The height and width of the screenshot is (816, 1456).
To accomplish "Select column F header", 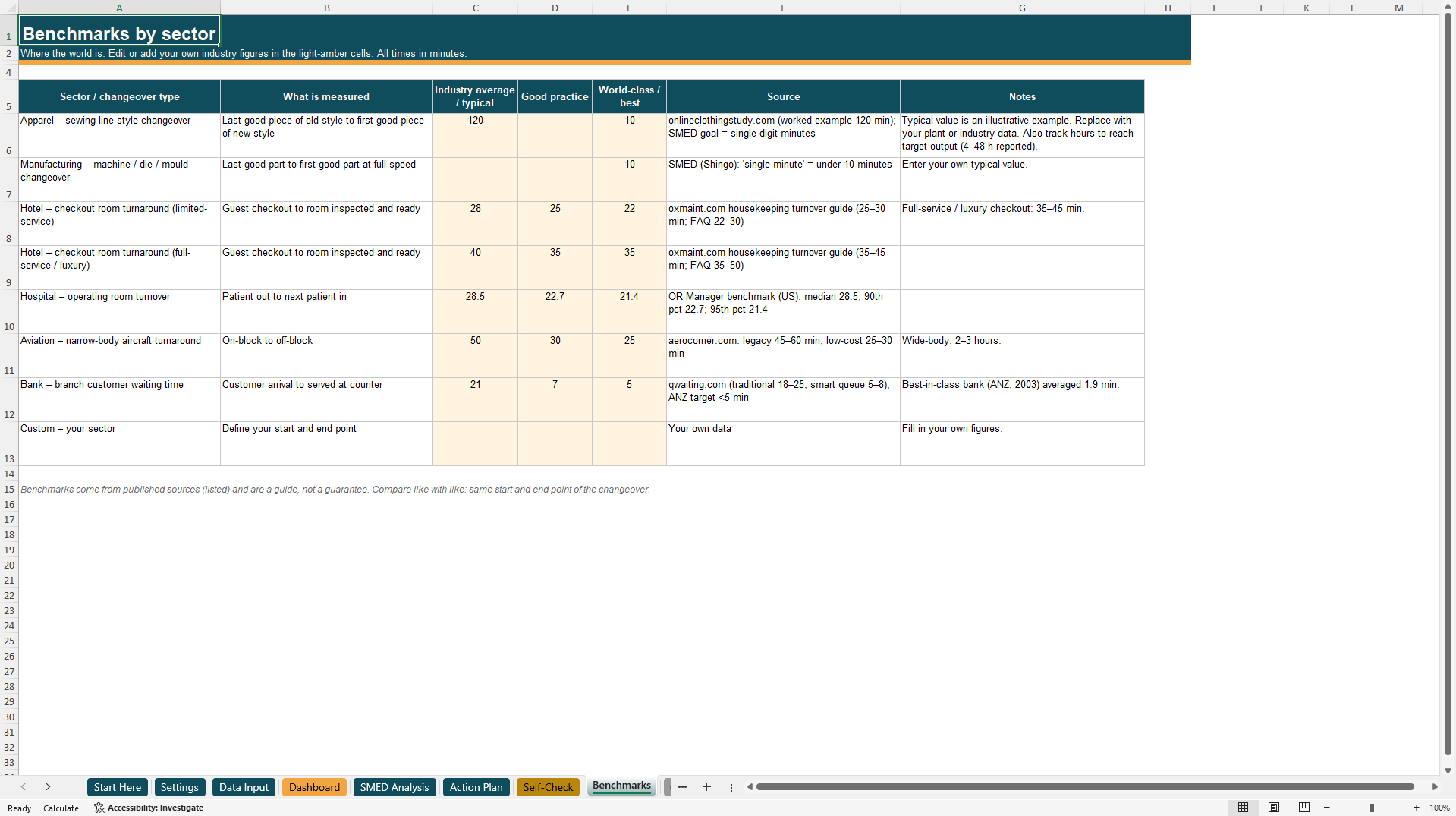I will coord(783,8).
